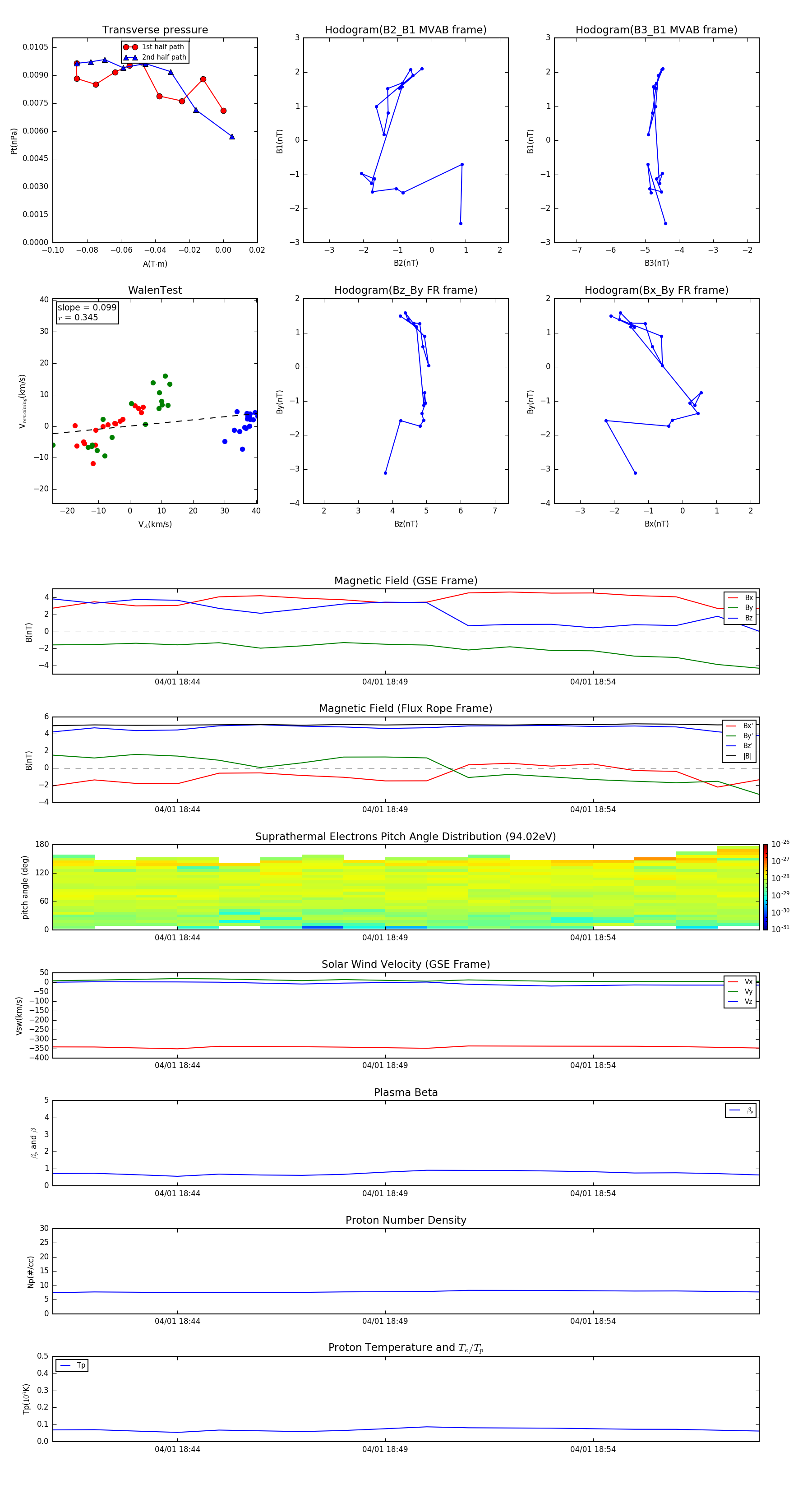Click the 'Bz' legend entry in GSE plot
812x1489 pixels.
click(740, 618)
